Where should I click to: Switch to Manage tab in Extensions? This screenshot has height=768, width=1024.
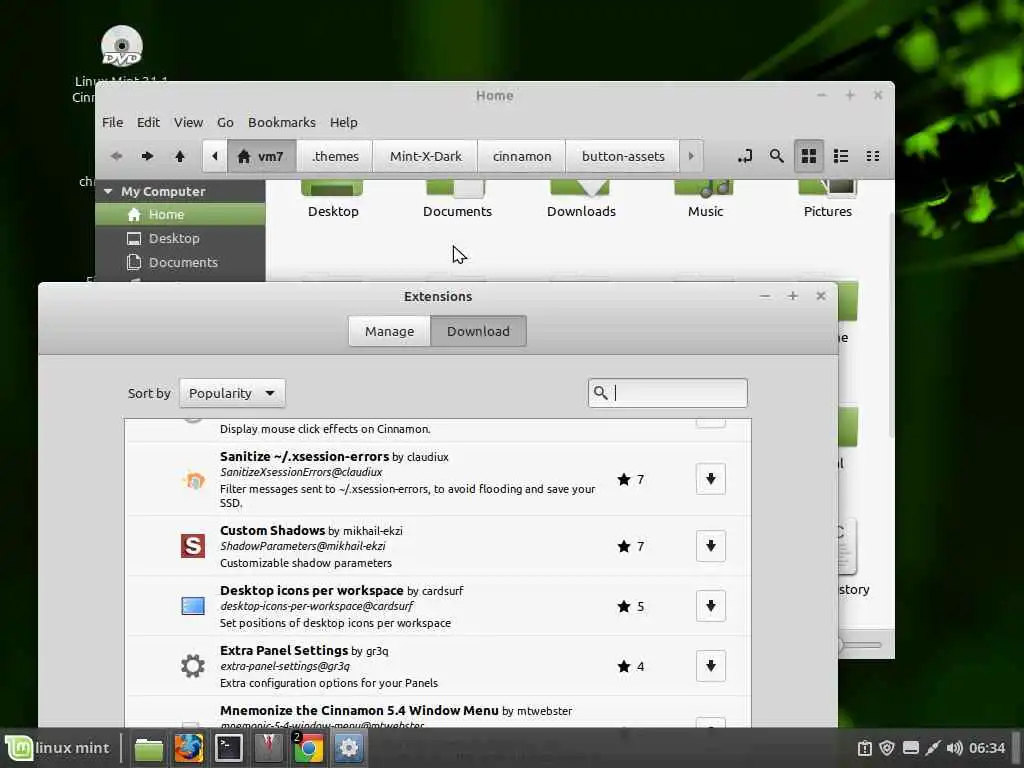click(x=389, y=331)
